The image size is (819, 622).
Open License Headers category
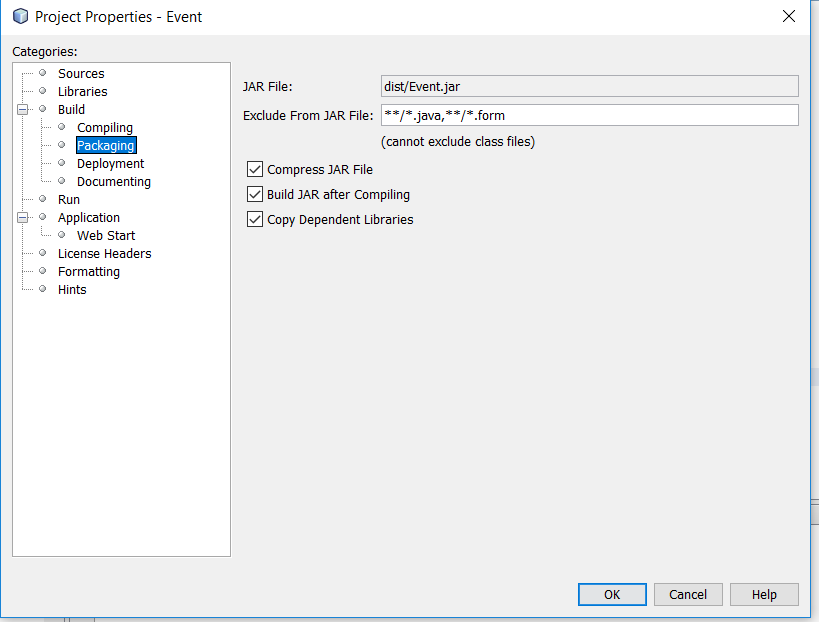[x=104, y=254]
